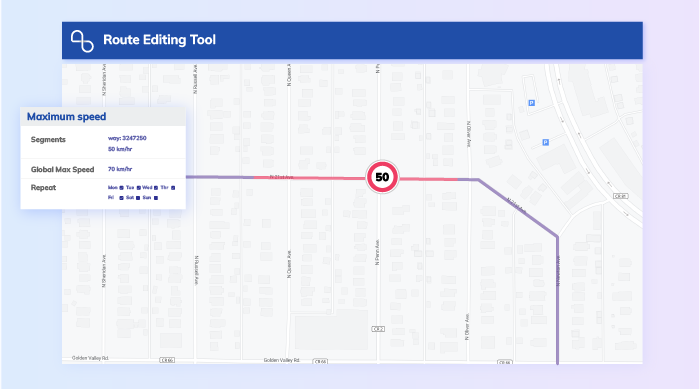Toggle the Fri repeat checkbox
This screenshot has width=700, height=389.
pos(121,198)
